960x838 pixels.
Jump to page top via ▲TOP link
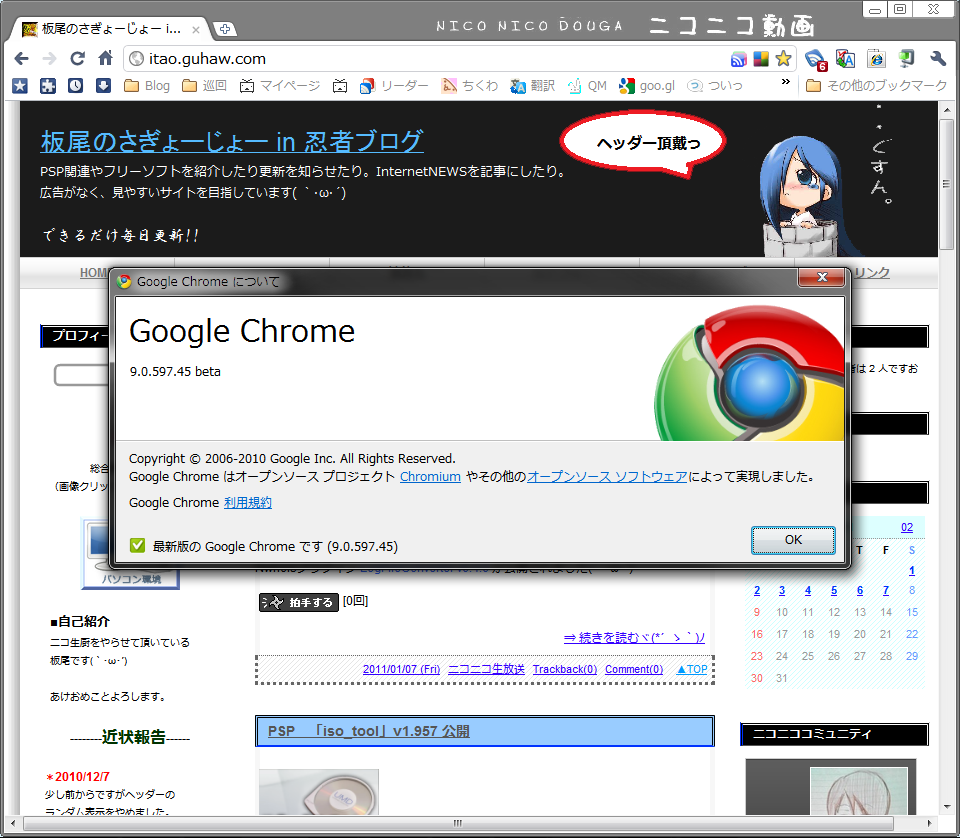click(691, 669)
